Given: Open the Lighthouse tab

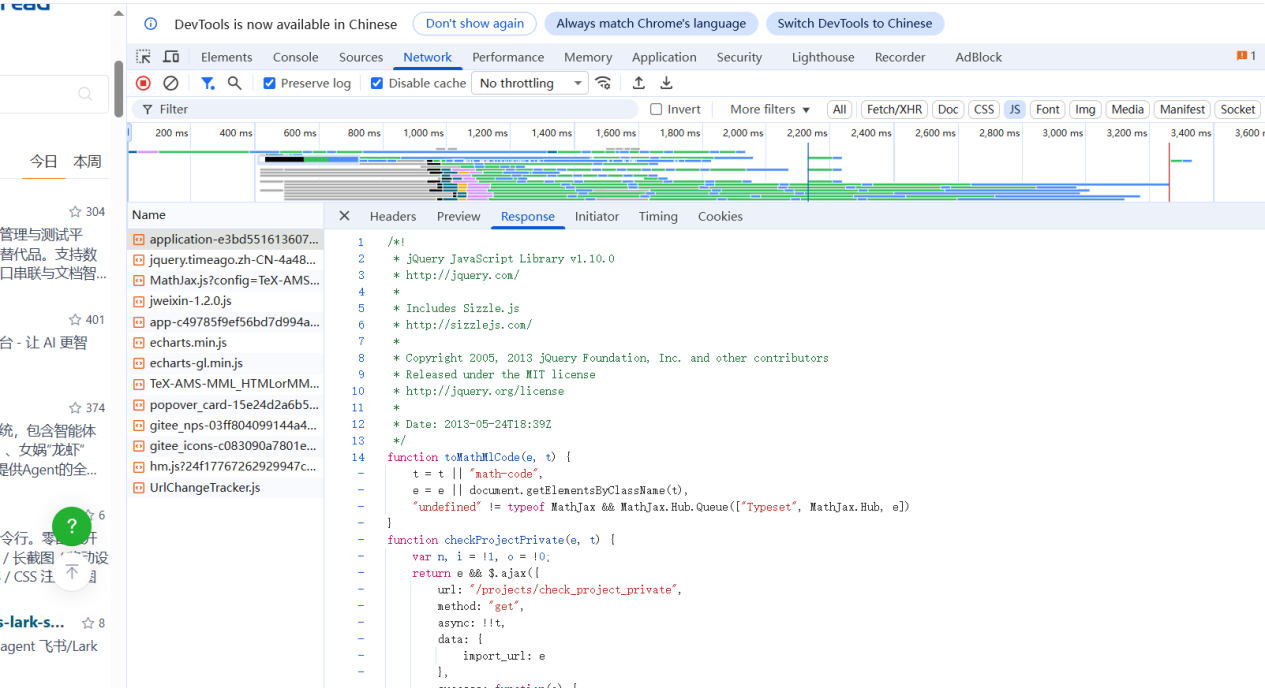Looking at the screenshot, I should coord(823,57).
